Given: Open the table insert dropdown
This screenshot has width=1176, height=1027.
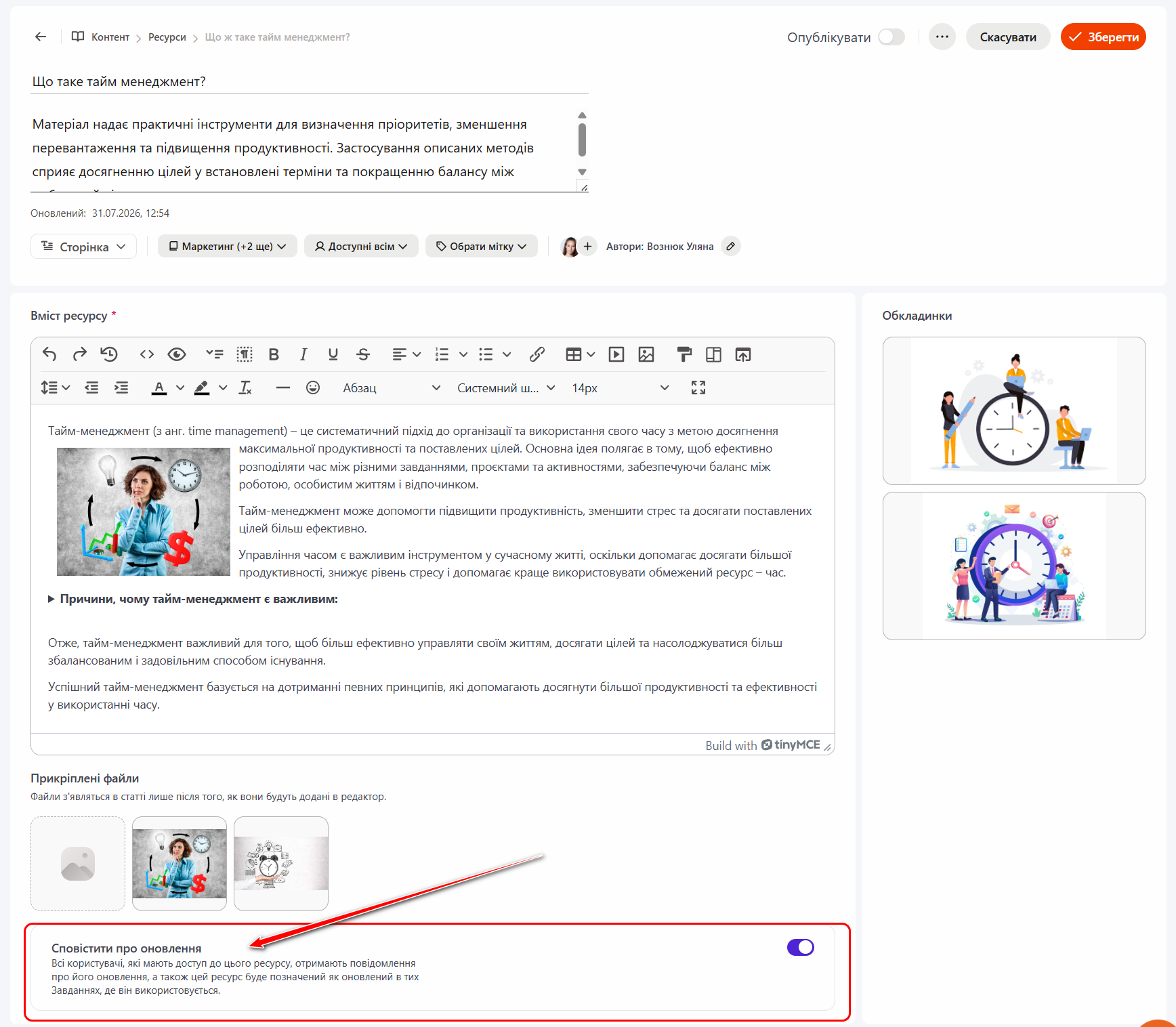Looking at the screenshot, I should point(581,354).
